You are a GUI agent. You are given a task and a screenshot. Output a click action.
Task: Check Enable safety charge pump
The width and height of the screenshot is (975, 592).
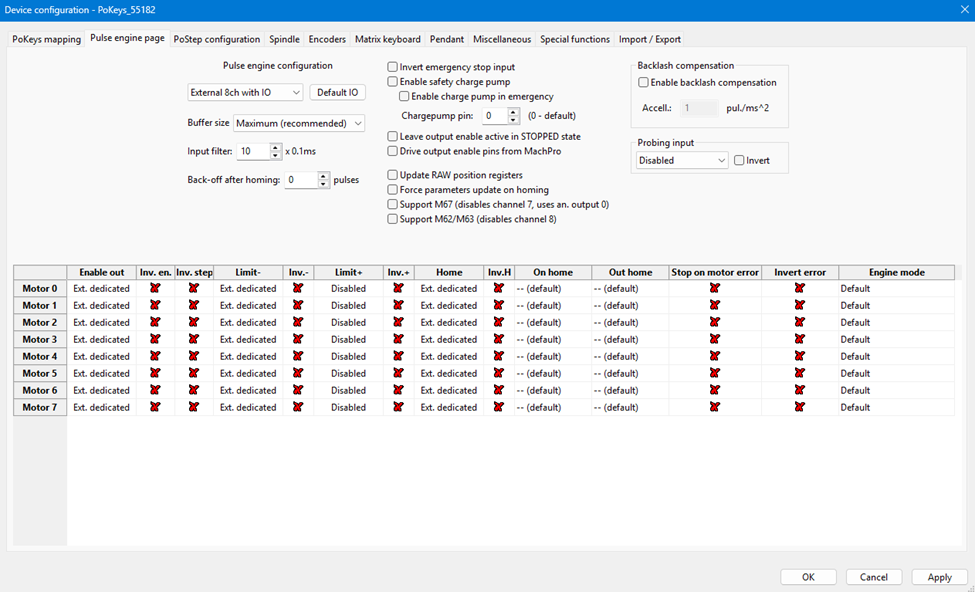[x=393, y=82]
